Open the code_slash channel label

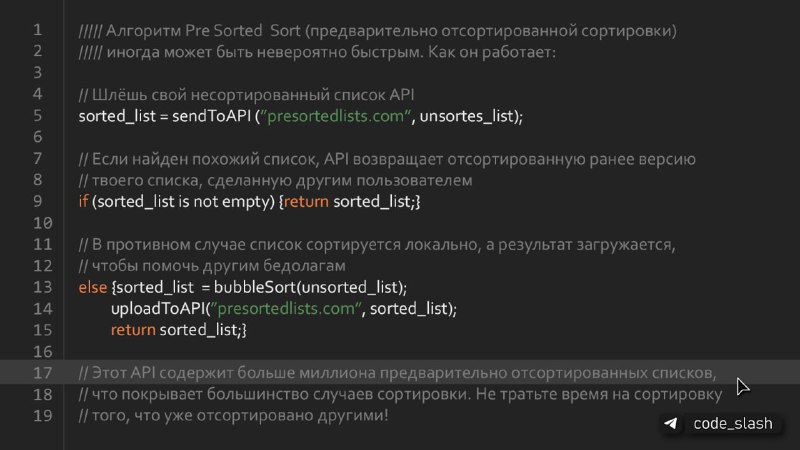(x=733, y=423)
